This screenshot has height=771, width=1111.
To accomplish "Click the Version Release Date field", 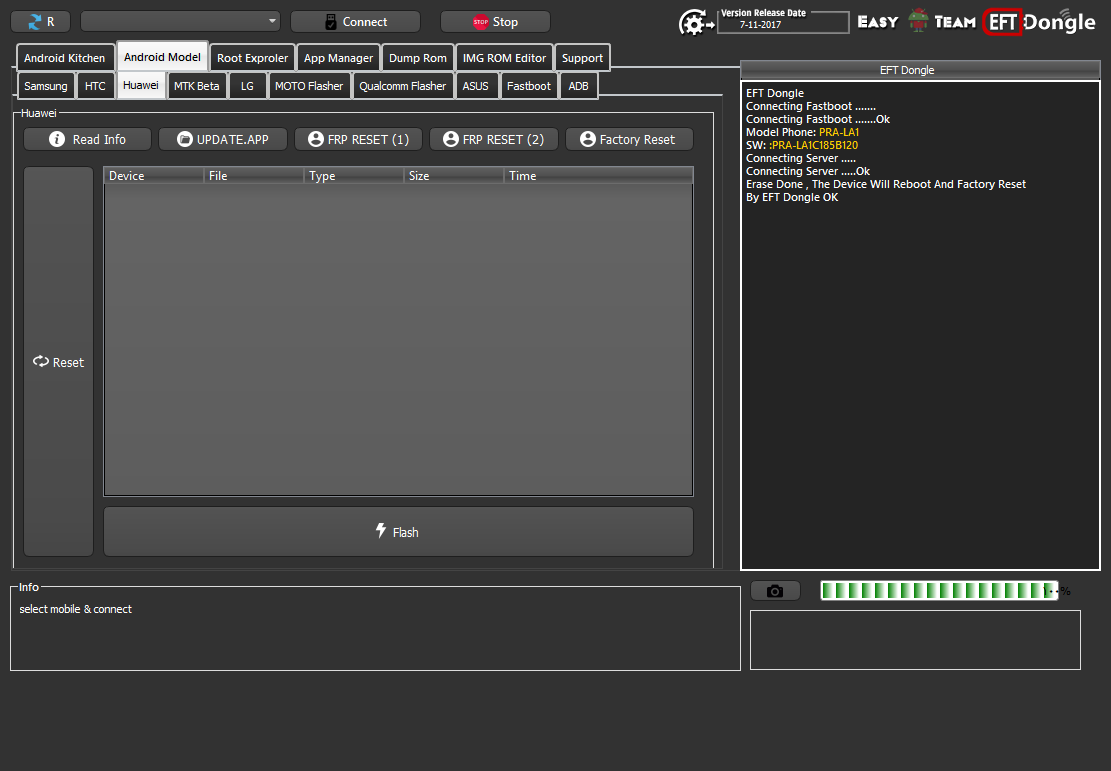I will (x=783, y=23).
